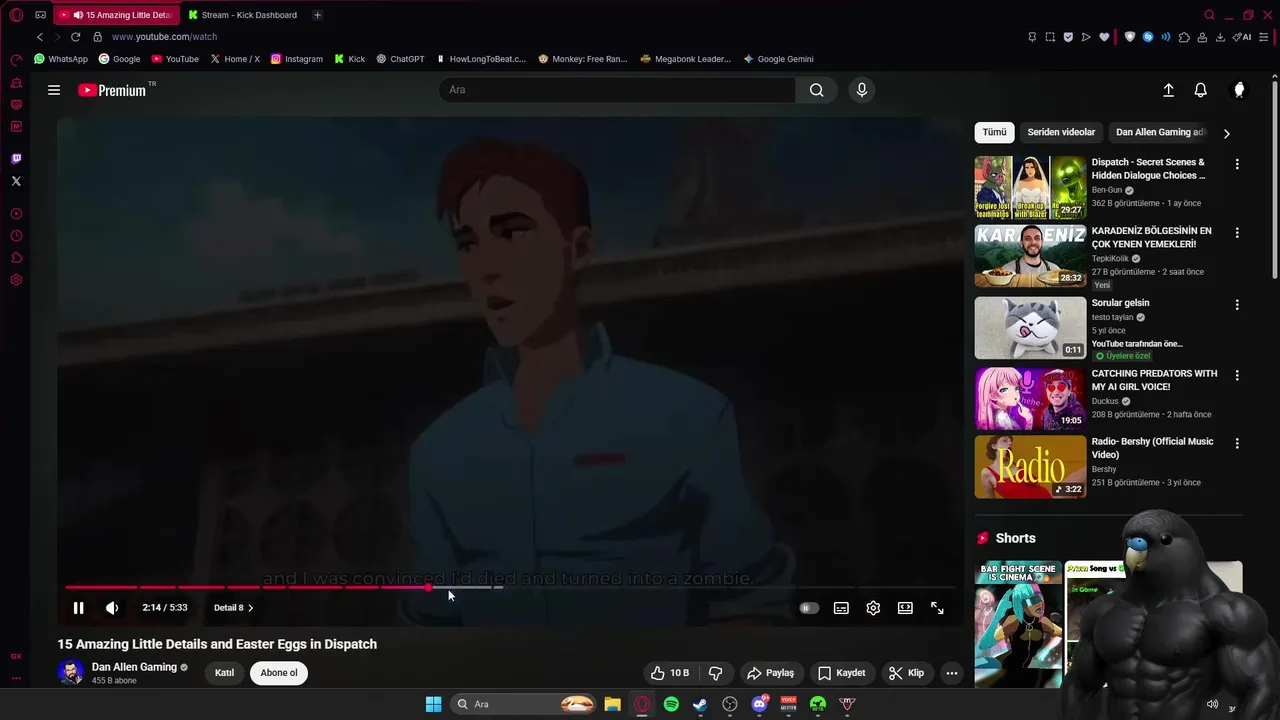
Task: Go to YouTube Premium home logo
Action: pyautogui.click(x=112, y=90)
